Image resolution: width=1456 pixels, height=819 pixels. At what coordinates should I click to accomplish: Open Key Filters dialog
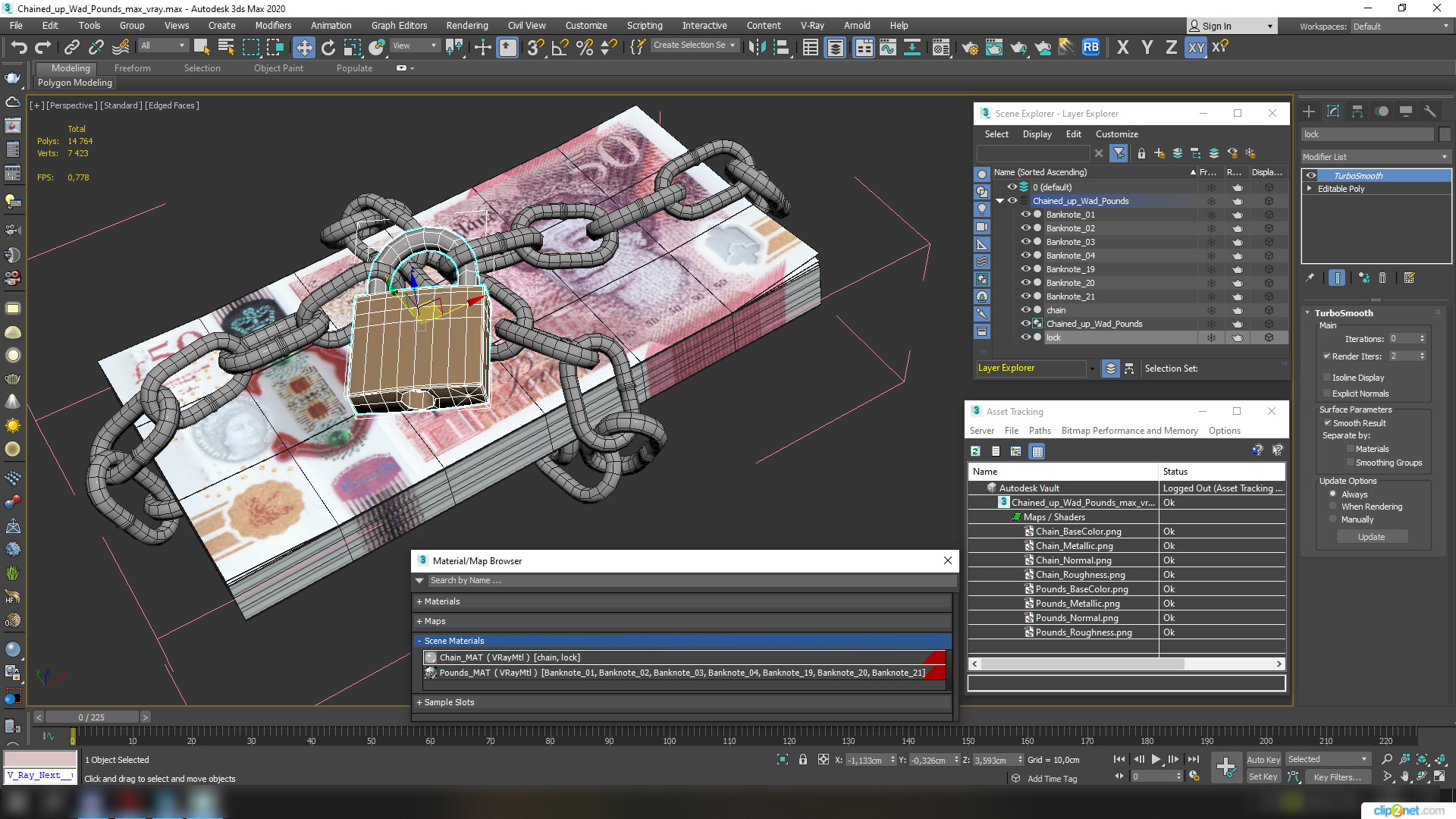(x=1338, y=777)
